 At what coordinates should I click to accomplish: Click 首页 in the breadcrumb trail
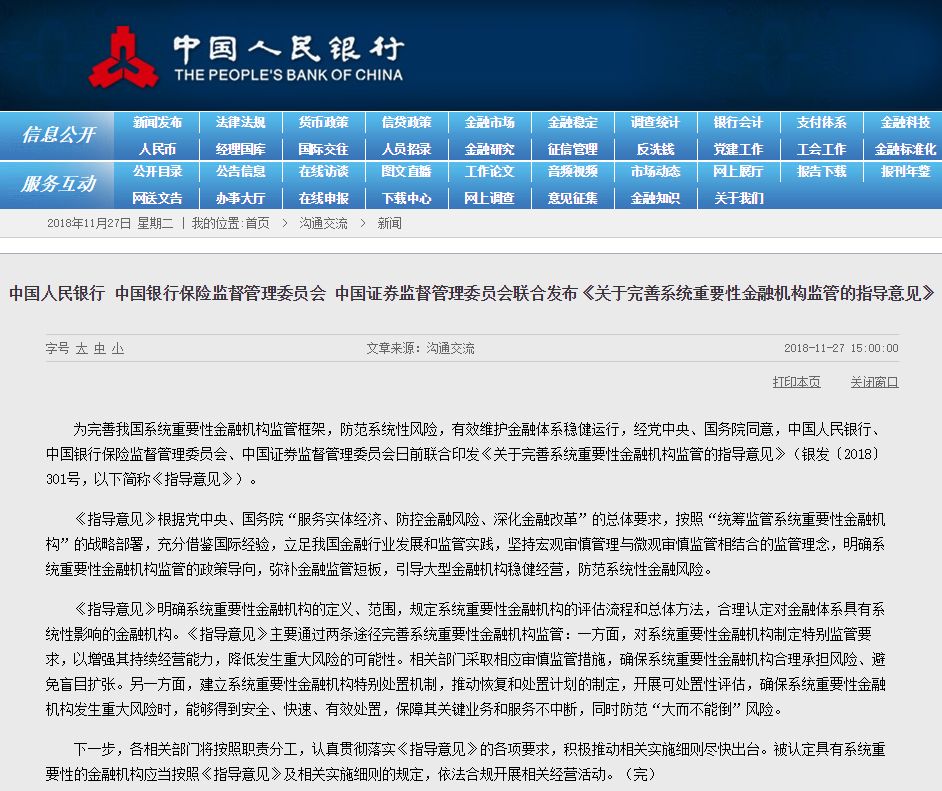click(257, 224)
